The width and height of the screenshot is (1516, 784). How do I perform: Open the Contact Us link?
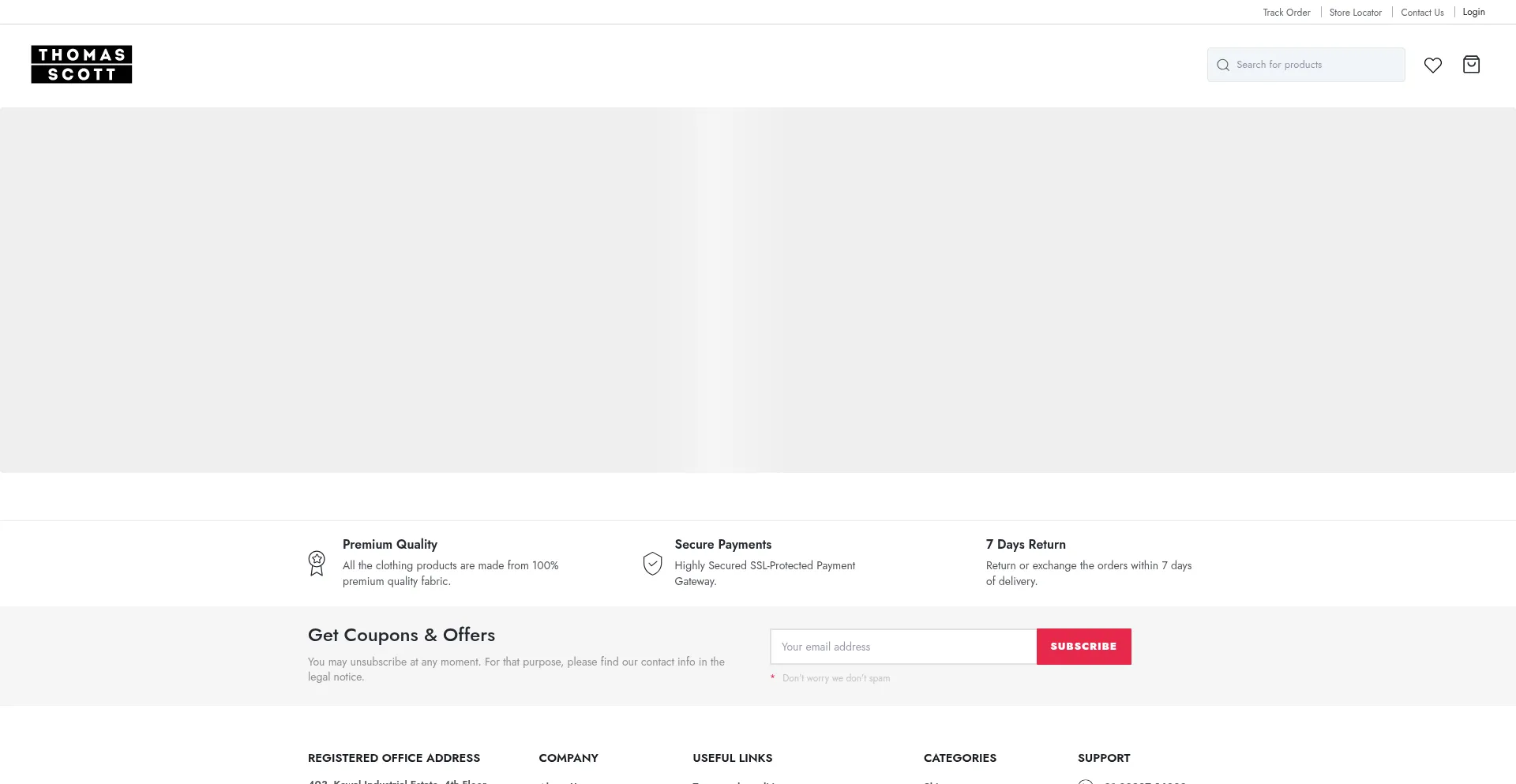coord(1422,13)
